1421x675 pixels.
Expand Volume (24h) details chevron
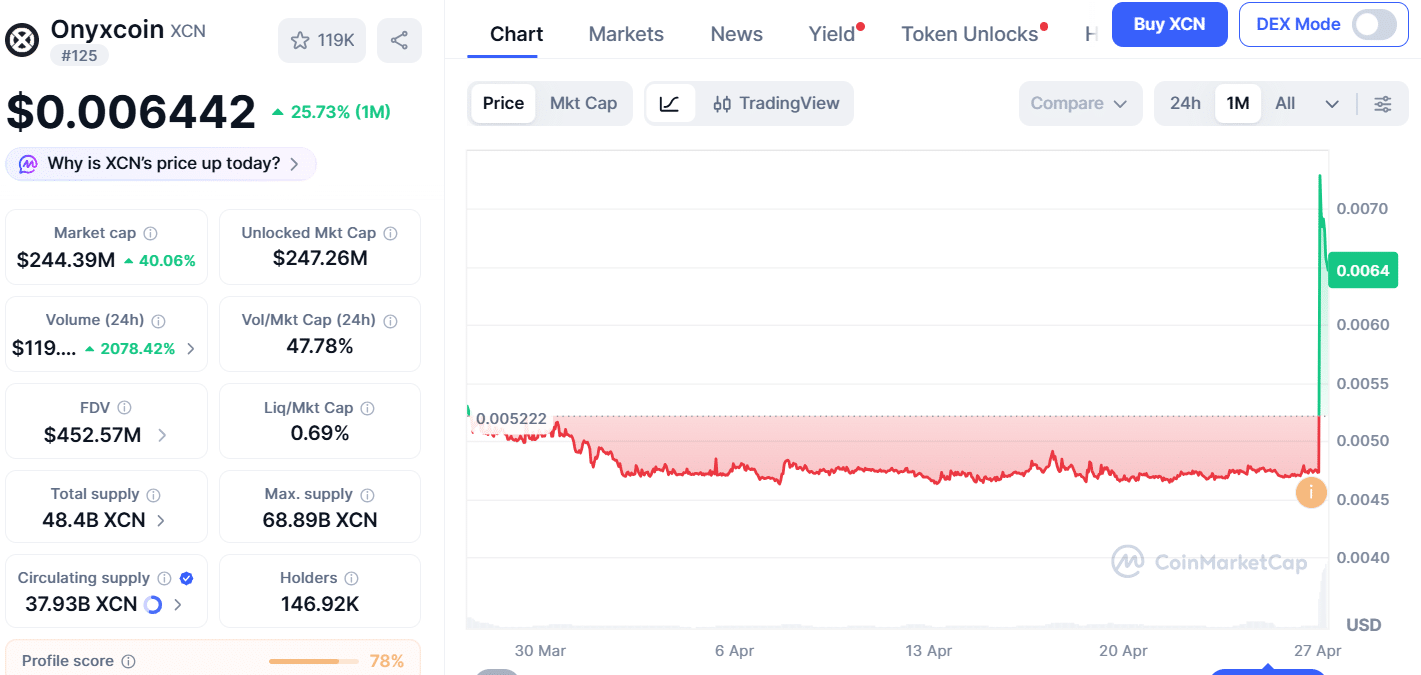[190, 349]
